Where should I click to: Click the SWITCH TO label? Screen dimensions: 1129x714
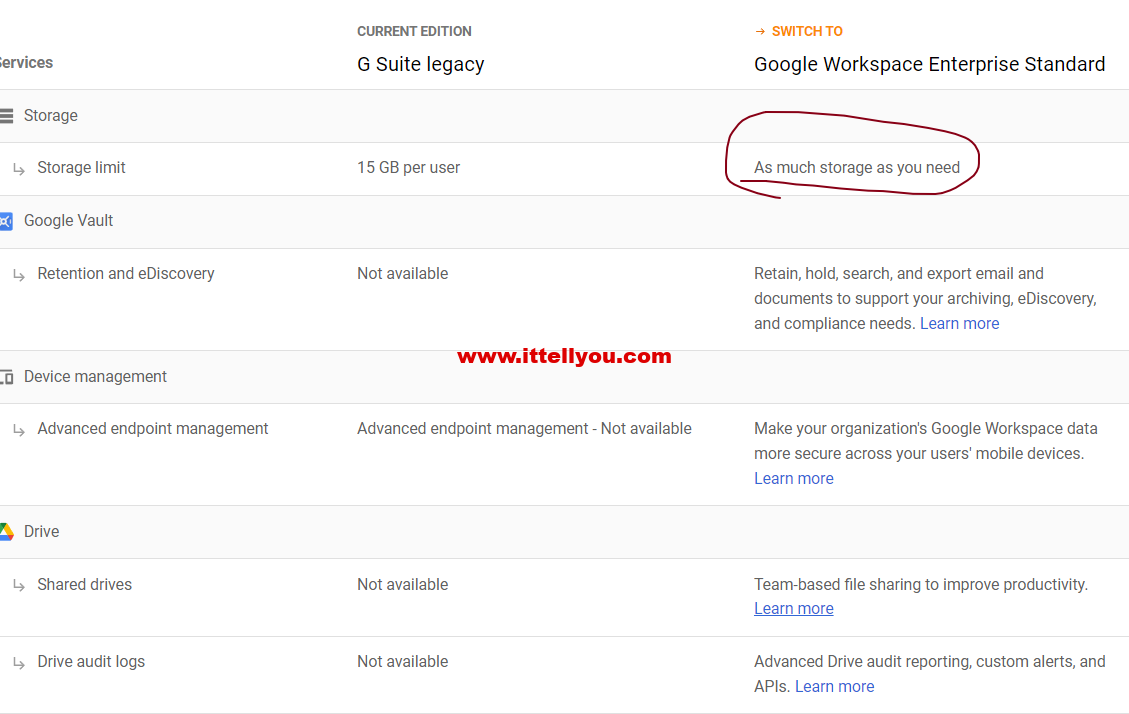806,32
